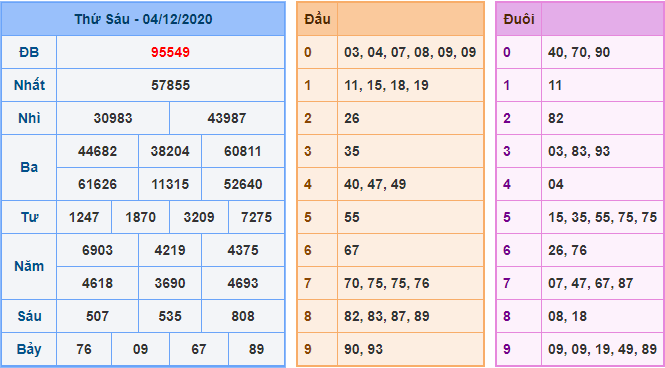Select the Tư prize number 3209
The width and height of the screenshot is (665, 368).
[199, 217]
